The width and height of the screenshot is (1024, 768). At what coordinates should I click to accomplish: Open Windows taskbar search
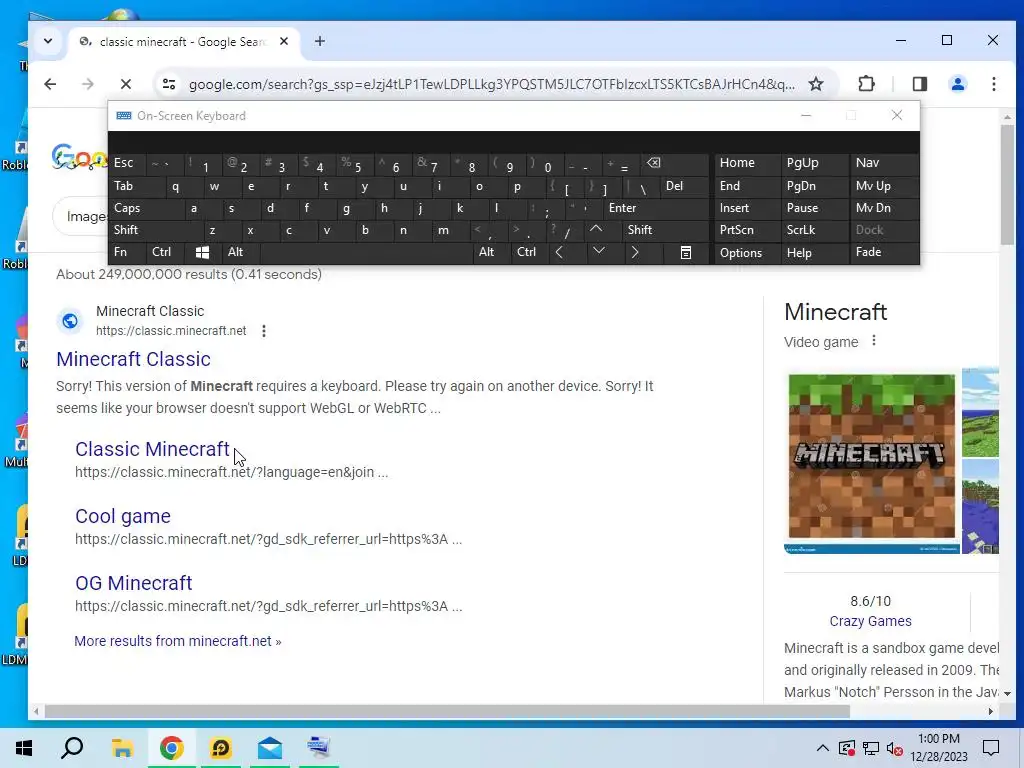pyautogui.click(x=72, y=748)
